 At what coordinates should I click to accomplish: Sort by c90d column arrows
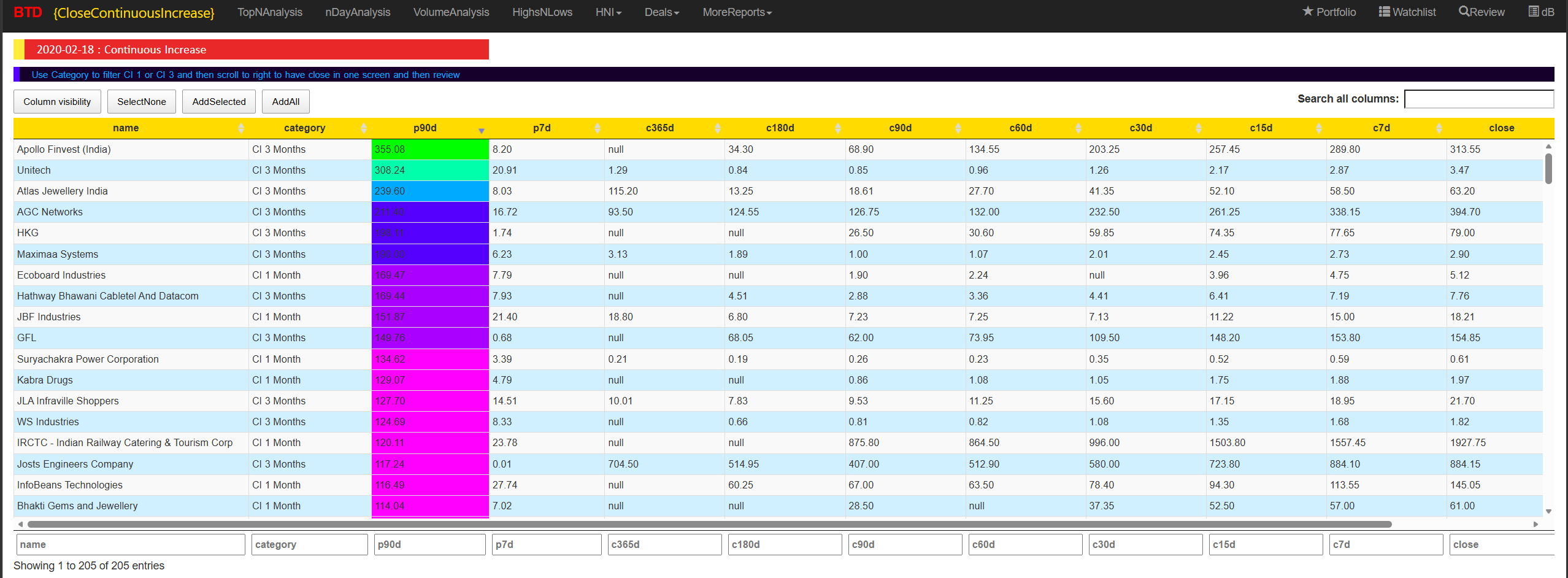(958, 128)
